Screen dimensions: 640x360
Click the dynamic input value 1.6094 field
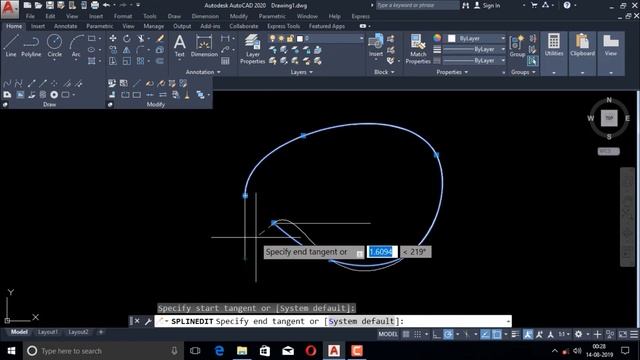coord(382,252)
